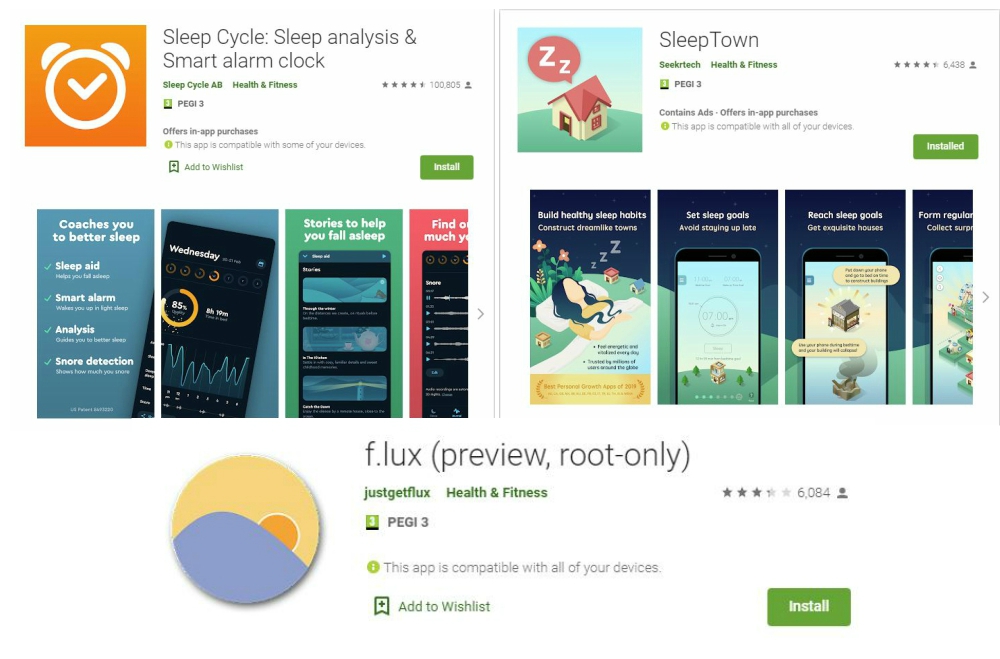
Task: Open f.lux Health & Fitness category
Action: 497,492
